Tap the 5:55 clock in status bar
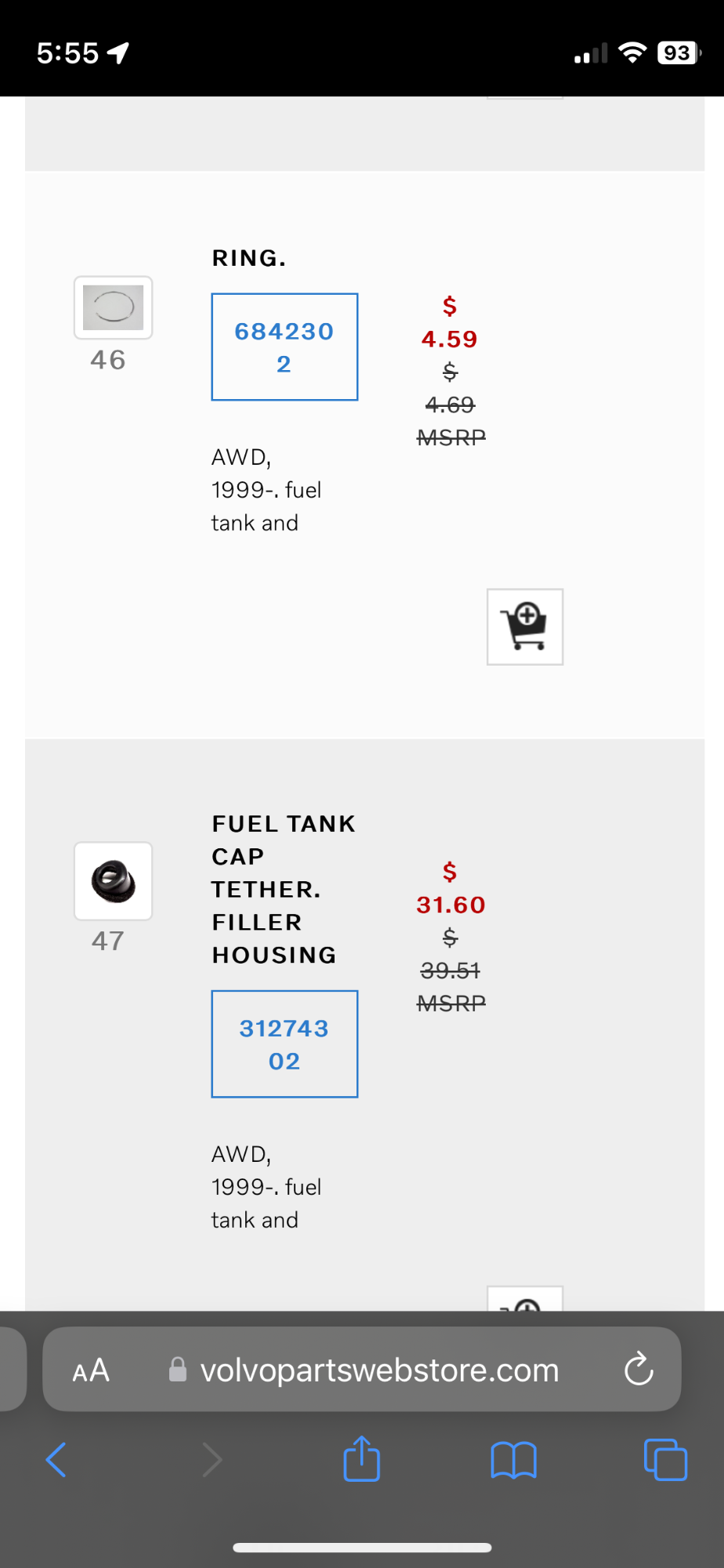This screenshot has width=724, height=1568. pos(67,53)
